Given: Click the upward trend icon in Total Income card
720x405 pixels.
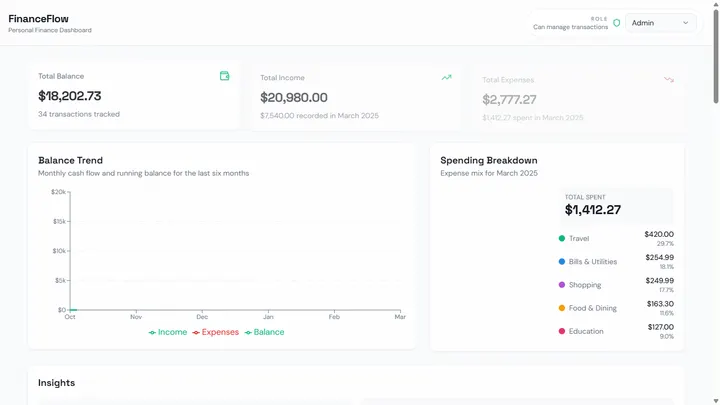Looking at the screenshot, I should (x=446, y=78).
